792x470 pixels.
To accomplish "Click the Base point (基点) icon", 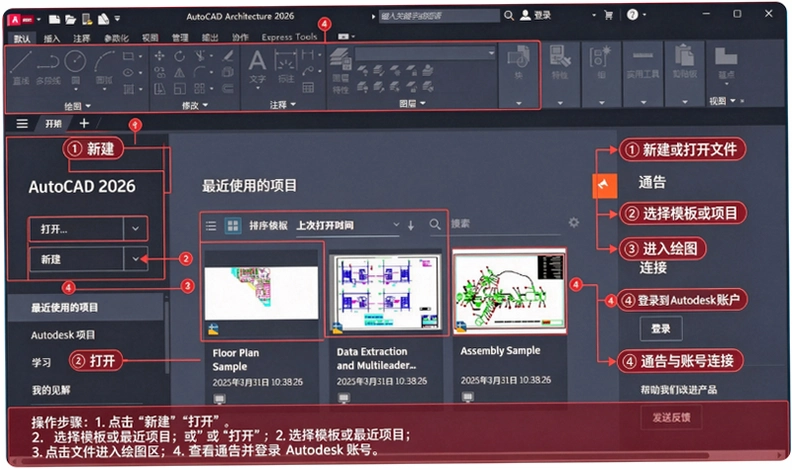I will coord(726,63).
